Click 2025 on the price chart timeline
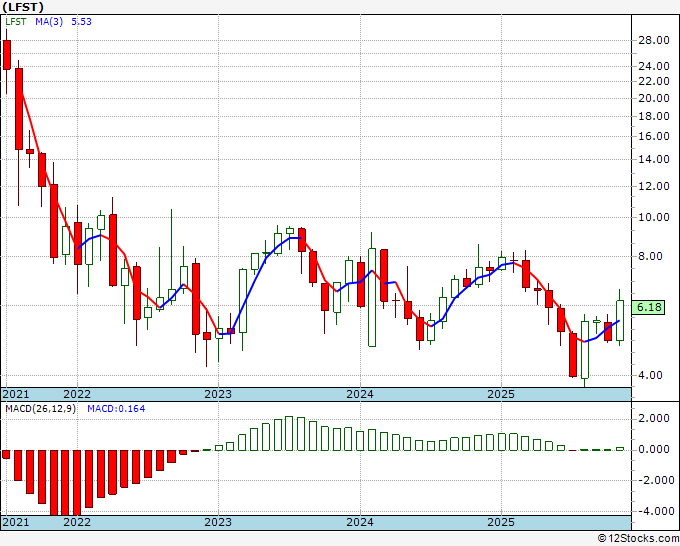This screenshot has width=680, height=546. tap(501, 394)
